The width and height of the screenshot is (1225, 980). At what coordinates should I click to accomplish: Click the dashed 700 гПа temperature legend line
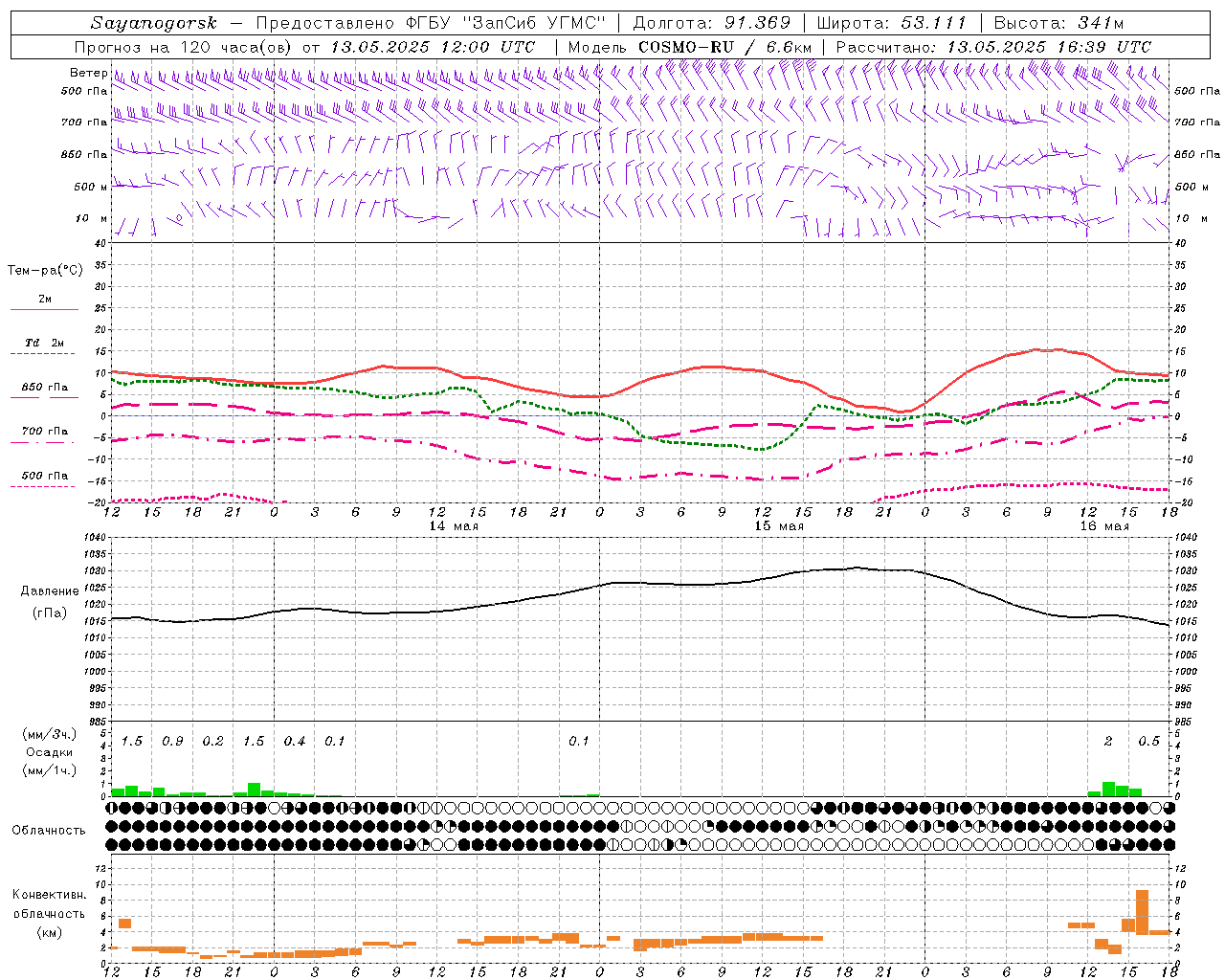[44, 442]
